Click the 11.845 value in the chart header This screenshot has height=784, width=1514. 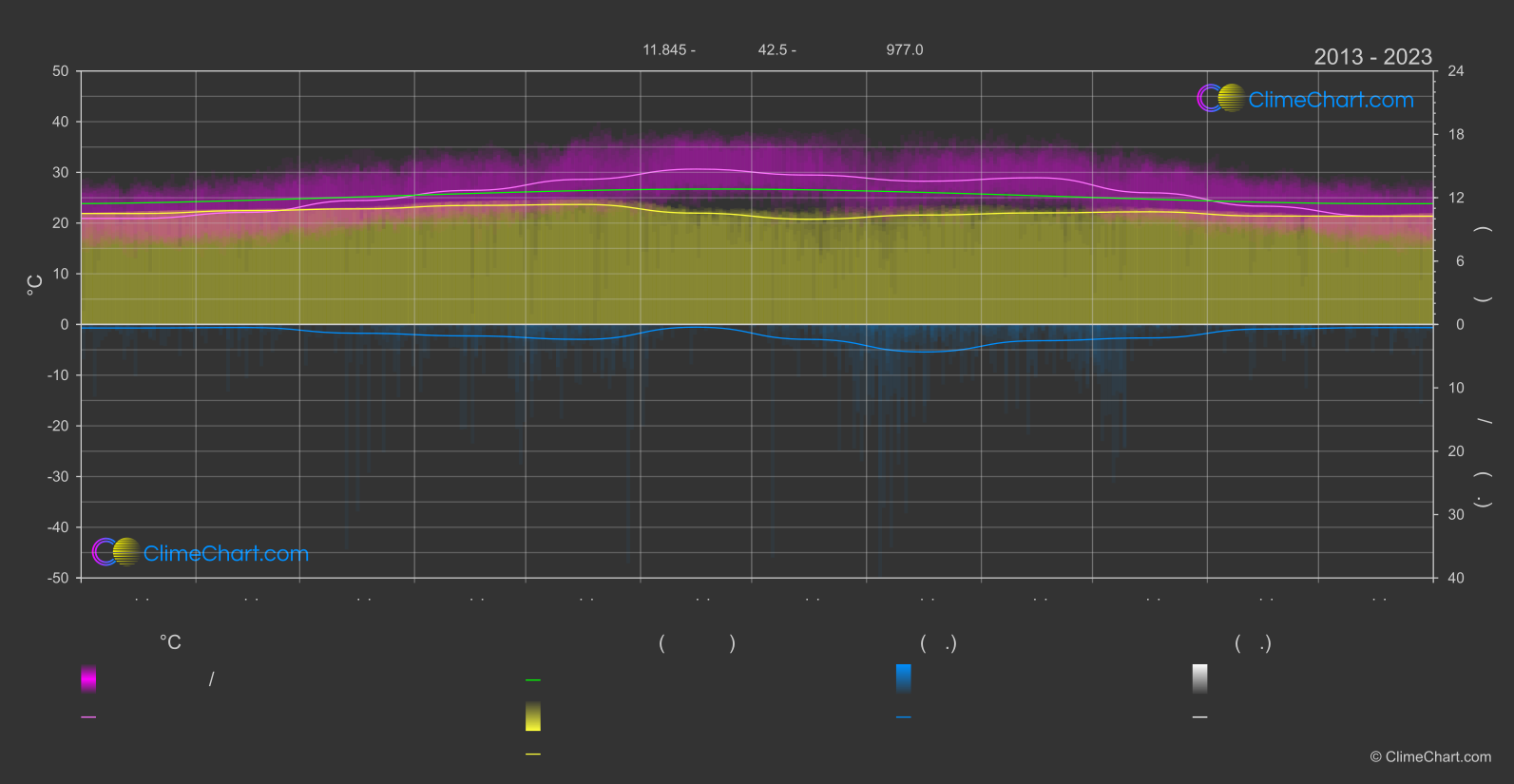pos(664,49)
